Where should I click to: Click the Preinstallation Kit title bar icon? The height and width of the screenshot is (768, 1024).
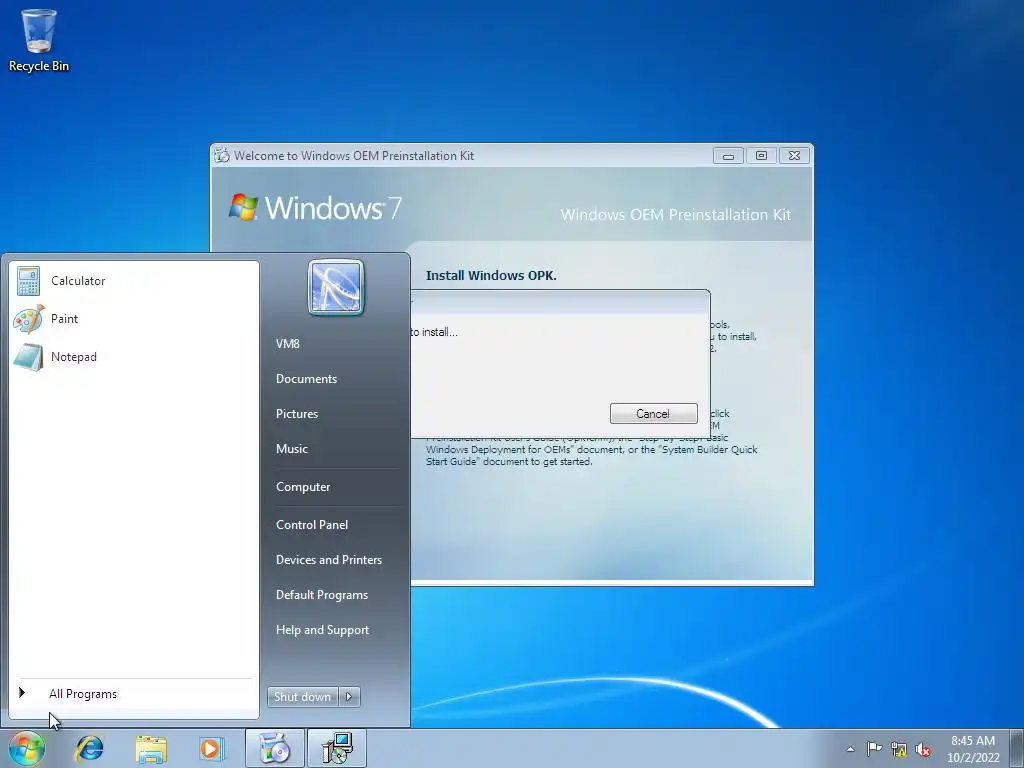[222, 155]
